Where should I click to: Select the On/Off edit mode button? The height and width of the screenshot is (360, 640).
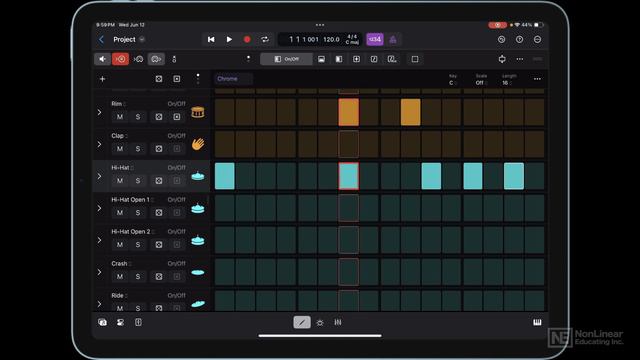pyautogui.click(x=286, y=59)
